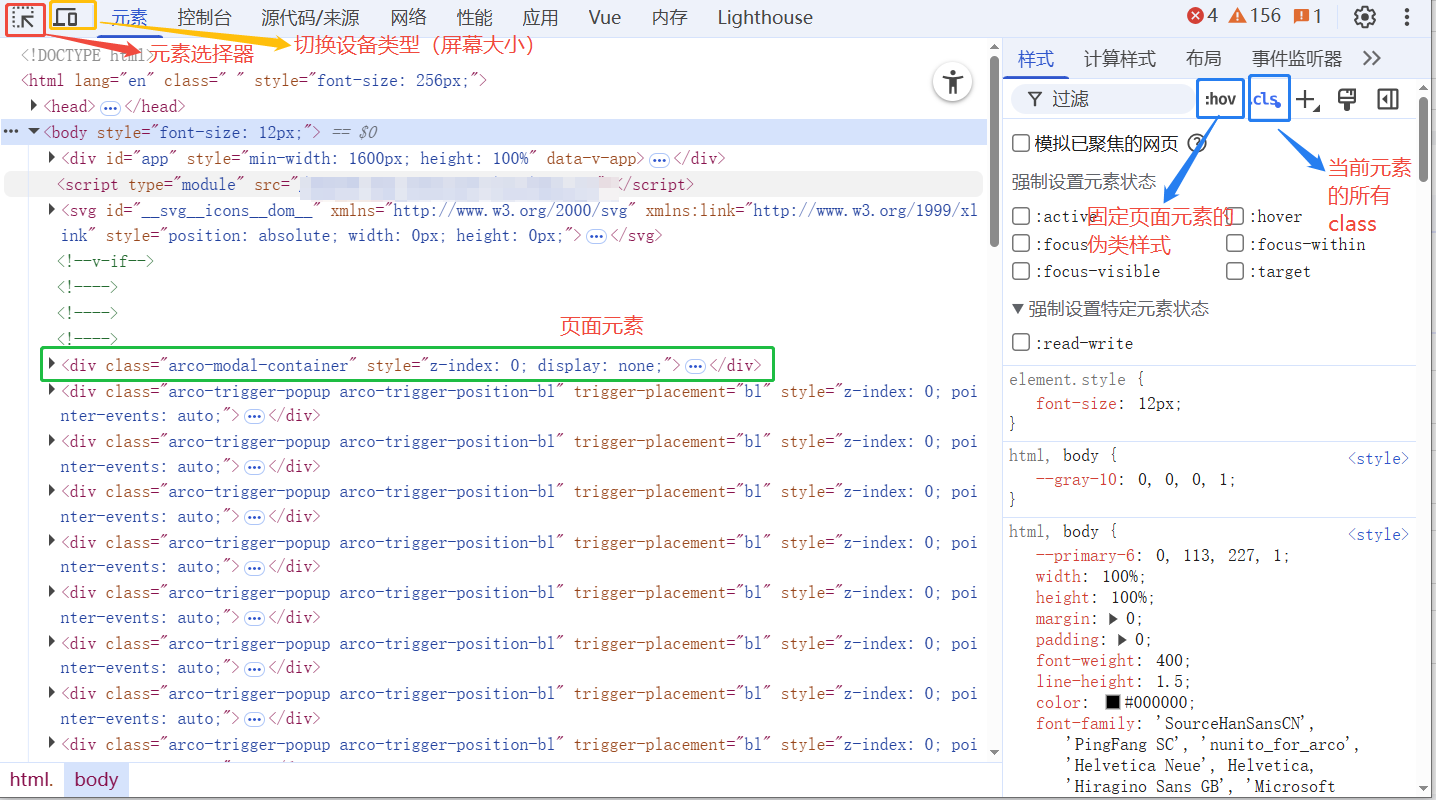The width and height of the screenshot is (1436, 800).
Task: Expand the arco-modal-container div arrow
Action: (52, 365)
